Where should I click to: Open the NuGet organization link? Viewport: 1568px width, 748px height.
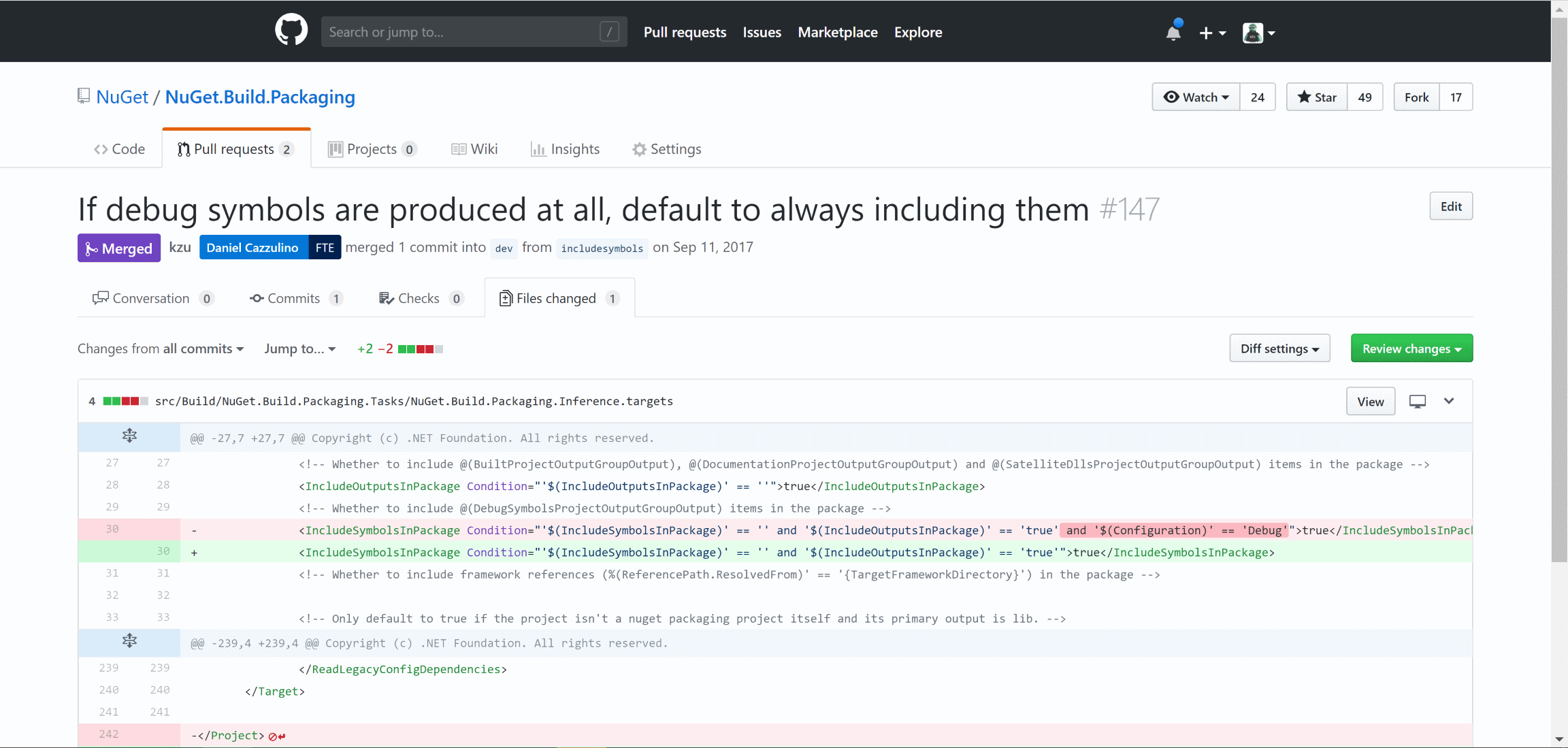122,97
